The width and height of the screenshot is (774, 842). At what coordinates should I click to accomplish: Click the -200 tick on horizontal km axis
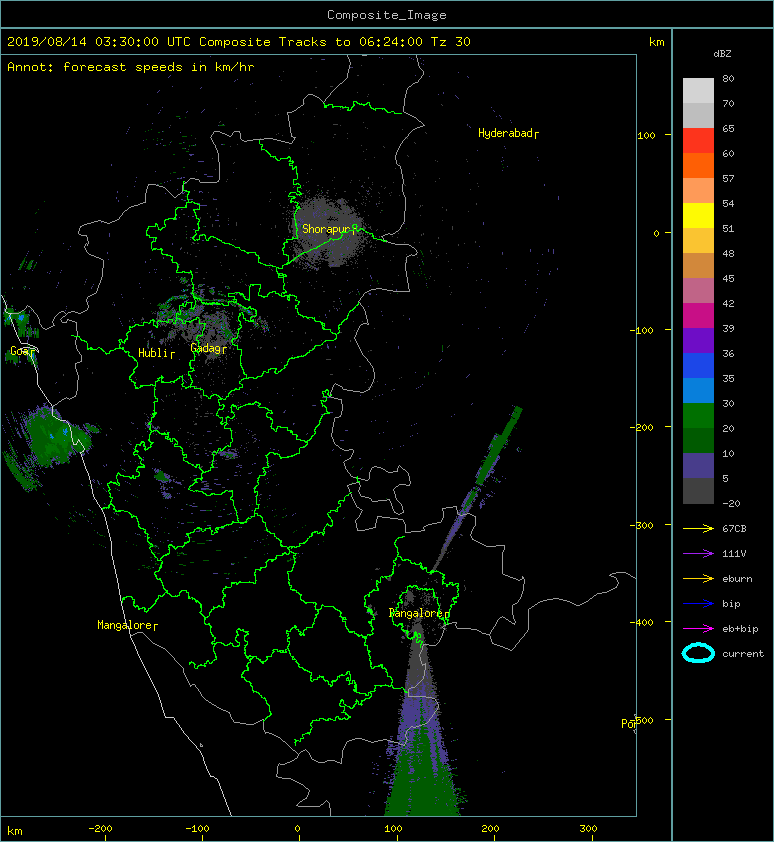[x=100, y=829]
